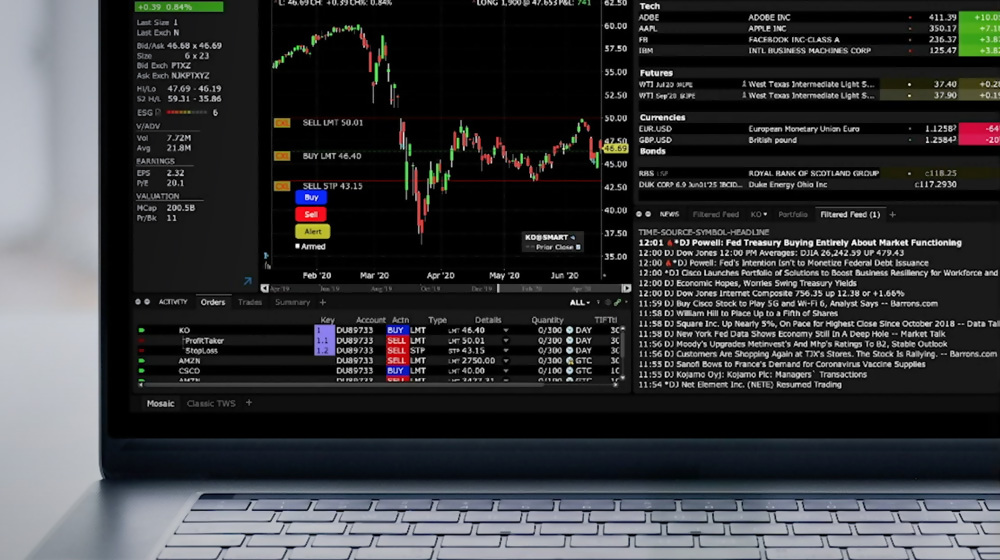This screenshot has width=1000, height=560.
Task: Open the Classic TWS layout tab
Action: click(x=213, y=403)
